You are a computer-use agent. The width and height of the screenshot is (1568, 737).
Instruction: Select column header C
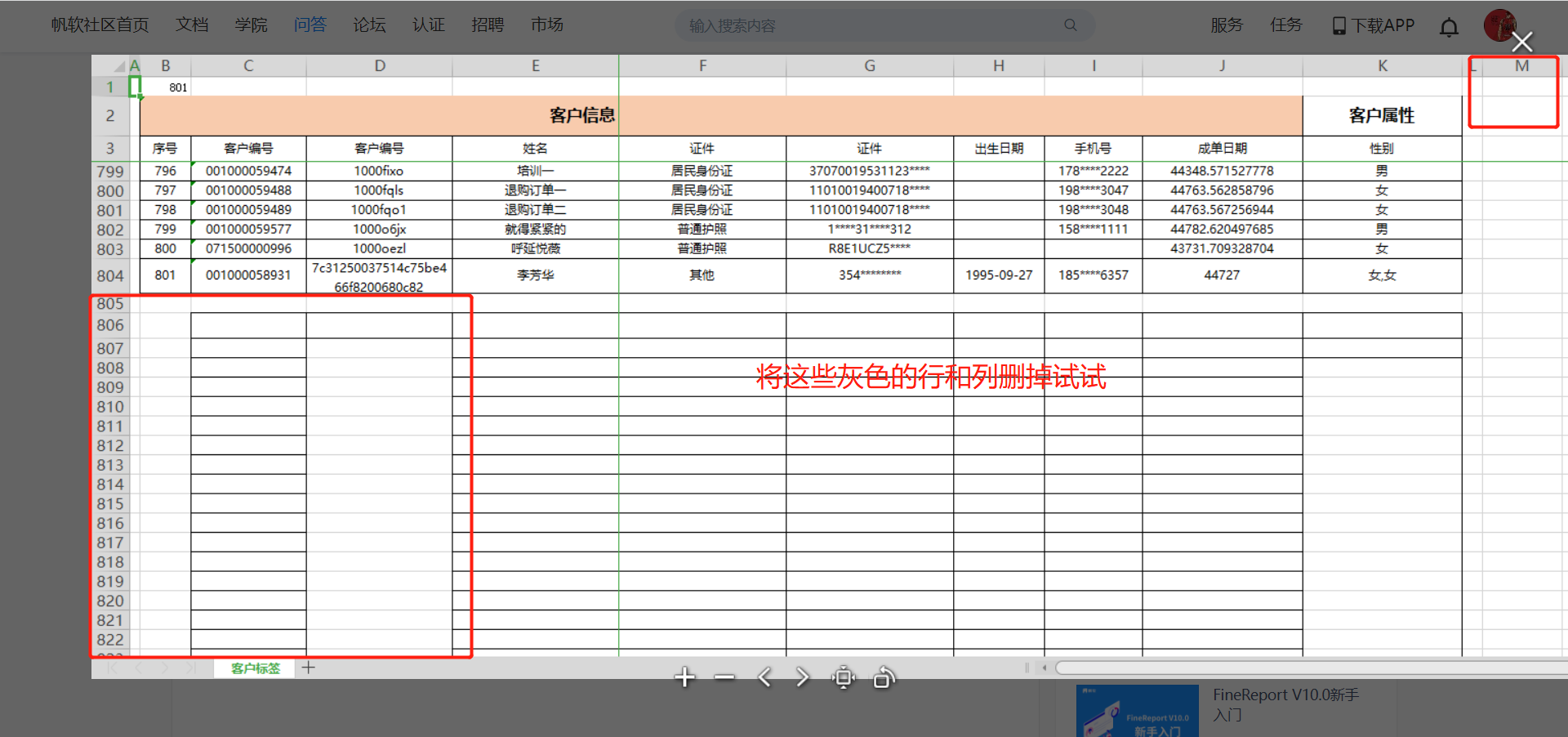coord(248,66)
